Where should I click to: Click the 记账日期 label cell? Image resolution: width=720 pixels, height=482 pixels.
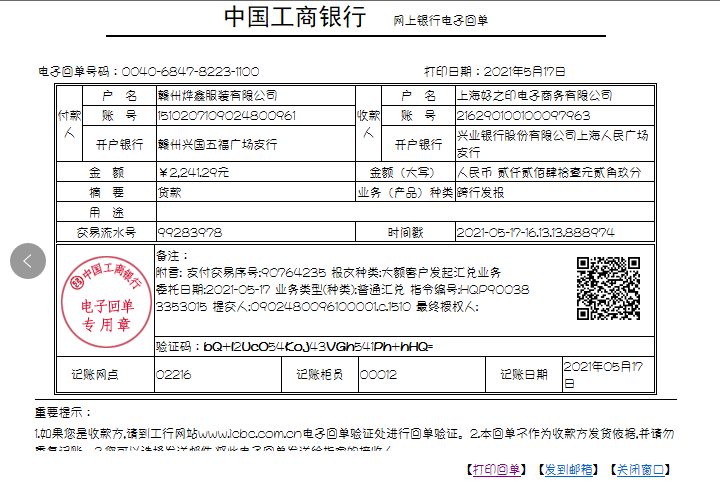tap(524, 375)
